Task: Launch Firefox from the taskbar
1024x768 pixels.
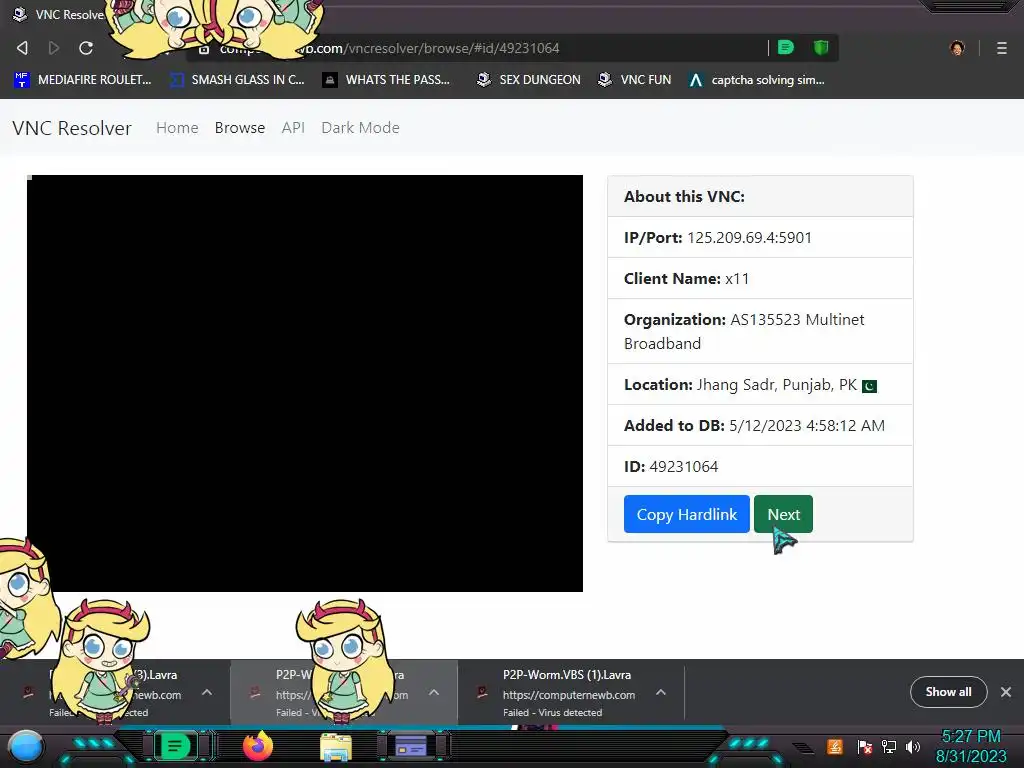Action: tap(257, 746)
